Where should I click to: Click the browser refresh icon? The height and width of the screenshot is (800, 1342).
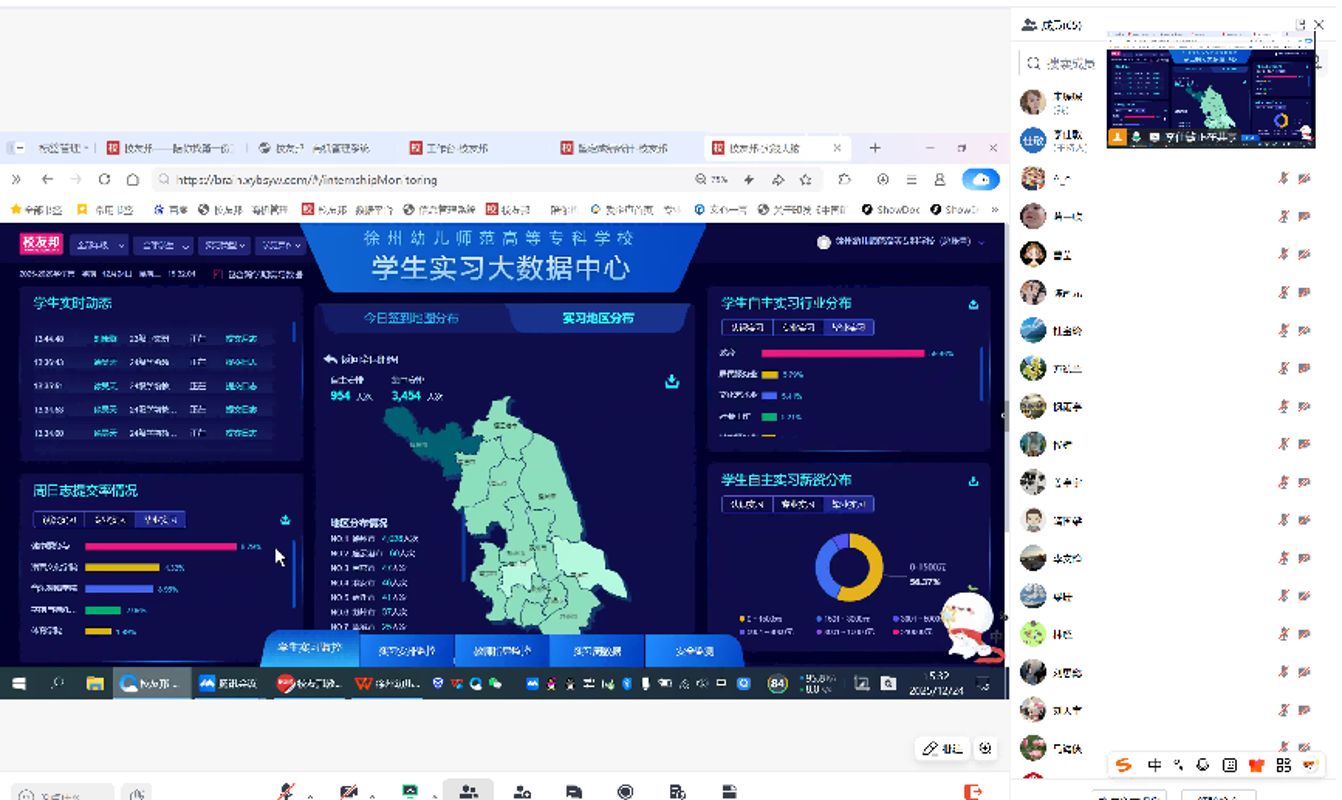click(x=104, y=179)
